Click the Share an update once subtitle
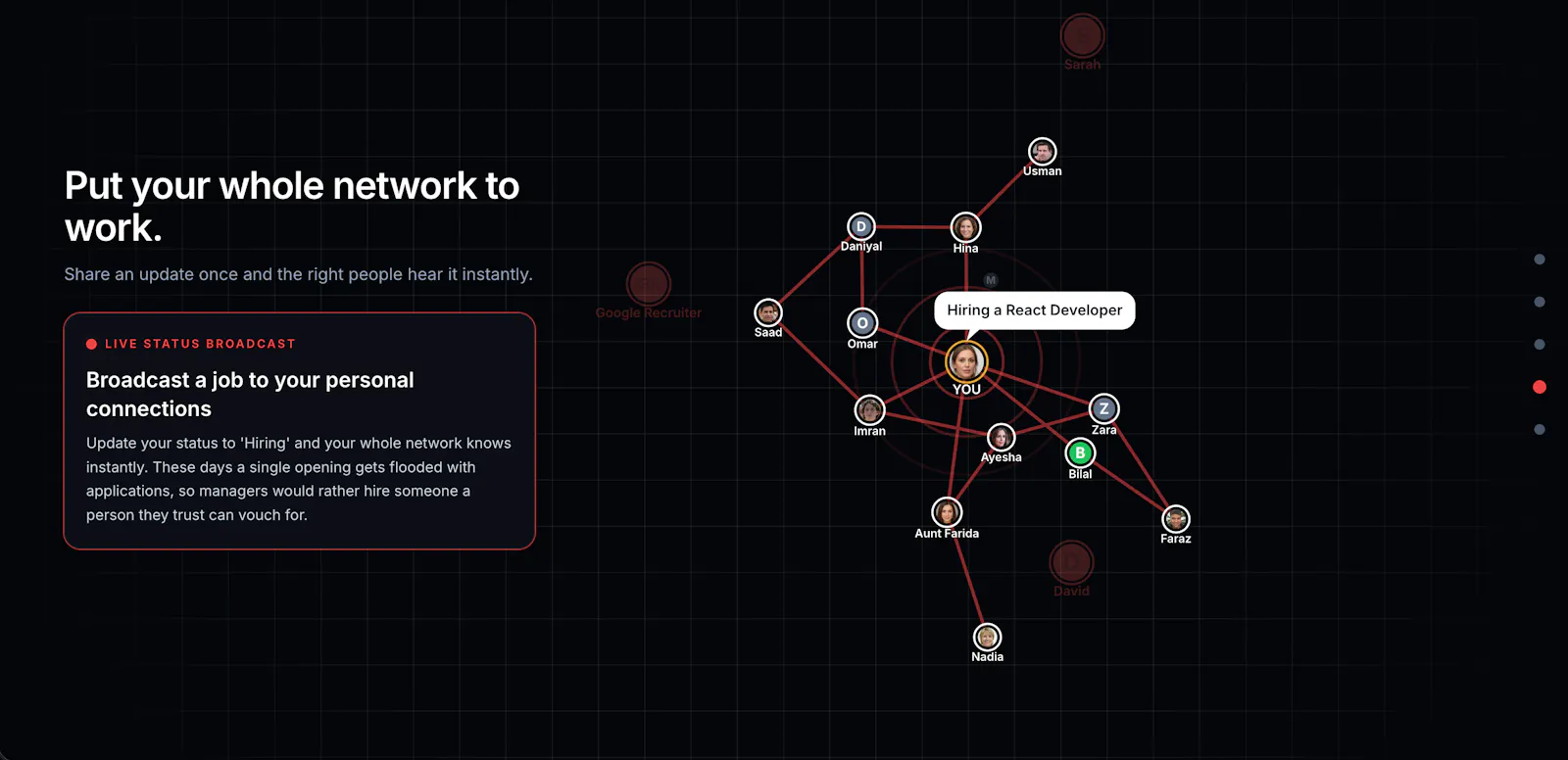Image resolution: width=1568 pixels, height=760 pixels. pyautogui.click(x=299, y=274)
